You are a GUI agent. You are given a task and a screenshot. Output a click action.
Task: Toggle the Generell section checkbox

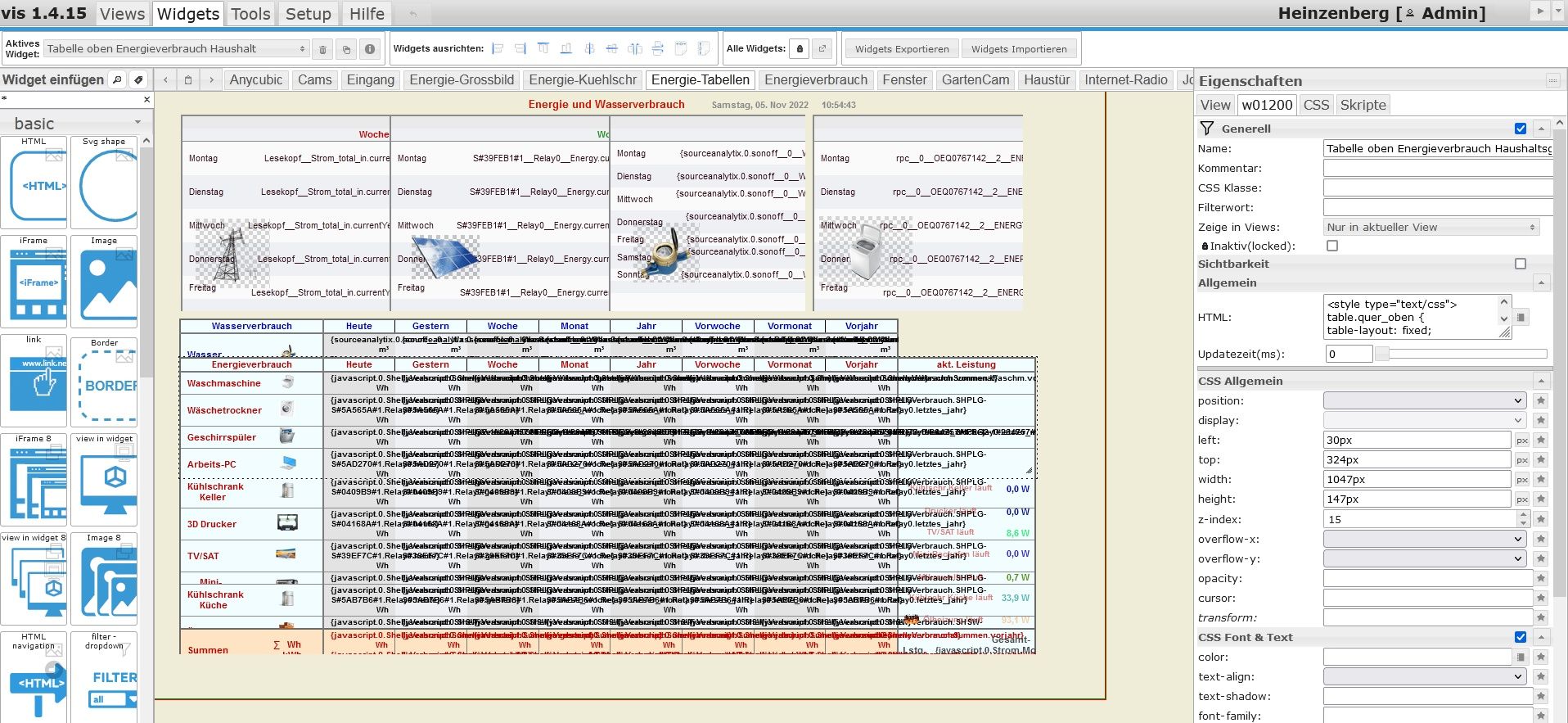[x=1520, y=129]
